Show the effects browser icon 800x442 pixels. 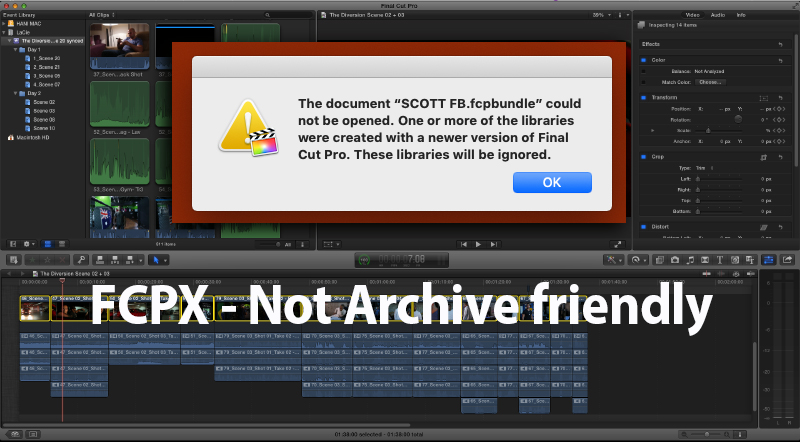pos(659,260)
